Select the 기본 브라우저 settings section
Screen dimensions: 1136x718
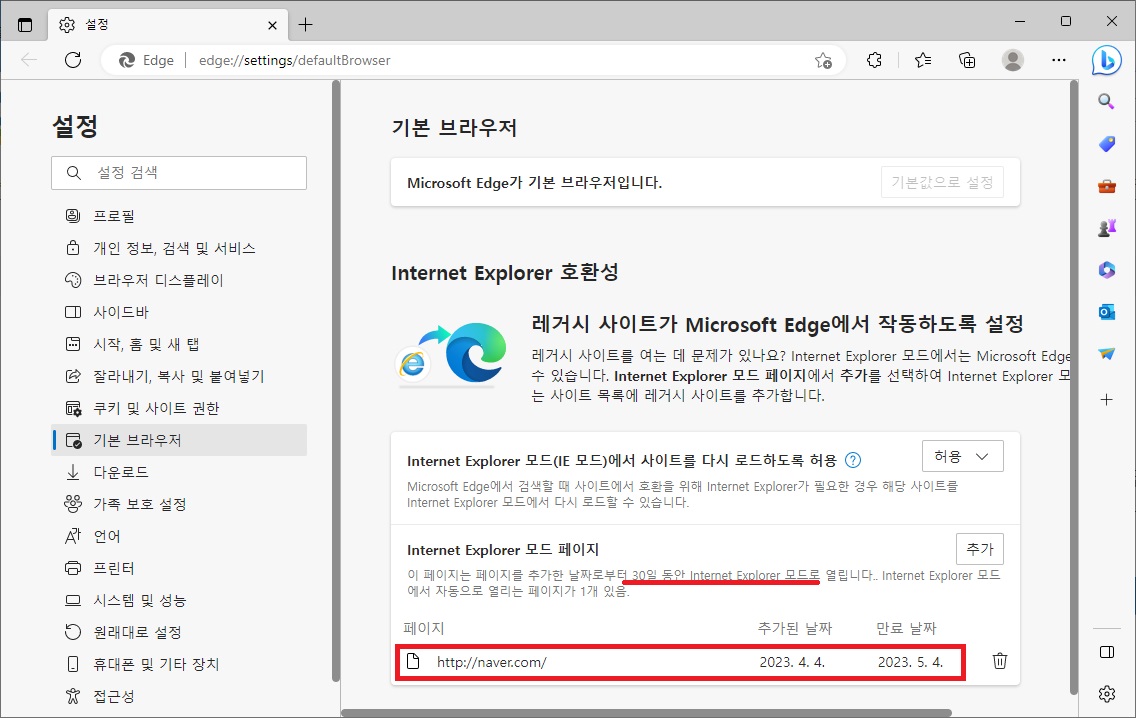pos(179,440)
